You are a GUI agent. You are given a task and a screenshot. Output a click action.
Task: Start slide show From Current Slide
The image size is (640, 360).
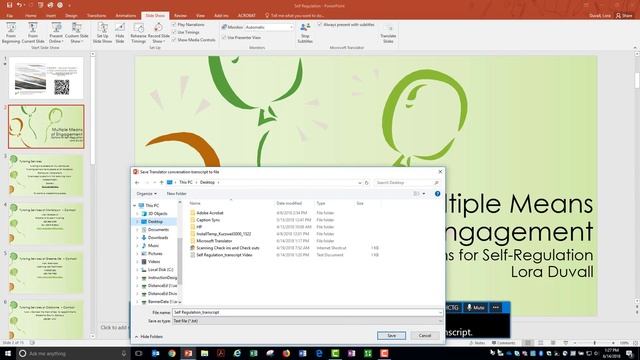tap(33, 33)
